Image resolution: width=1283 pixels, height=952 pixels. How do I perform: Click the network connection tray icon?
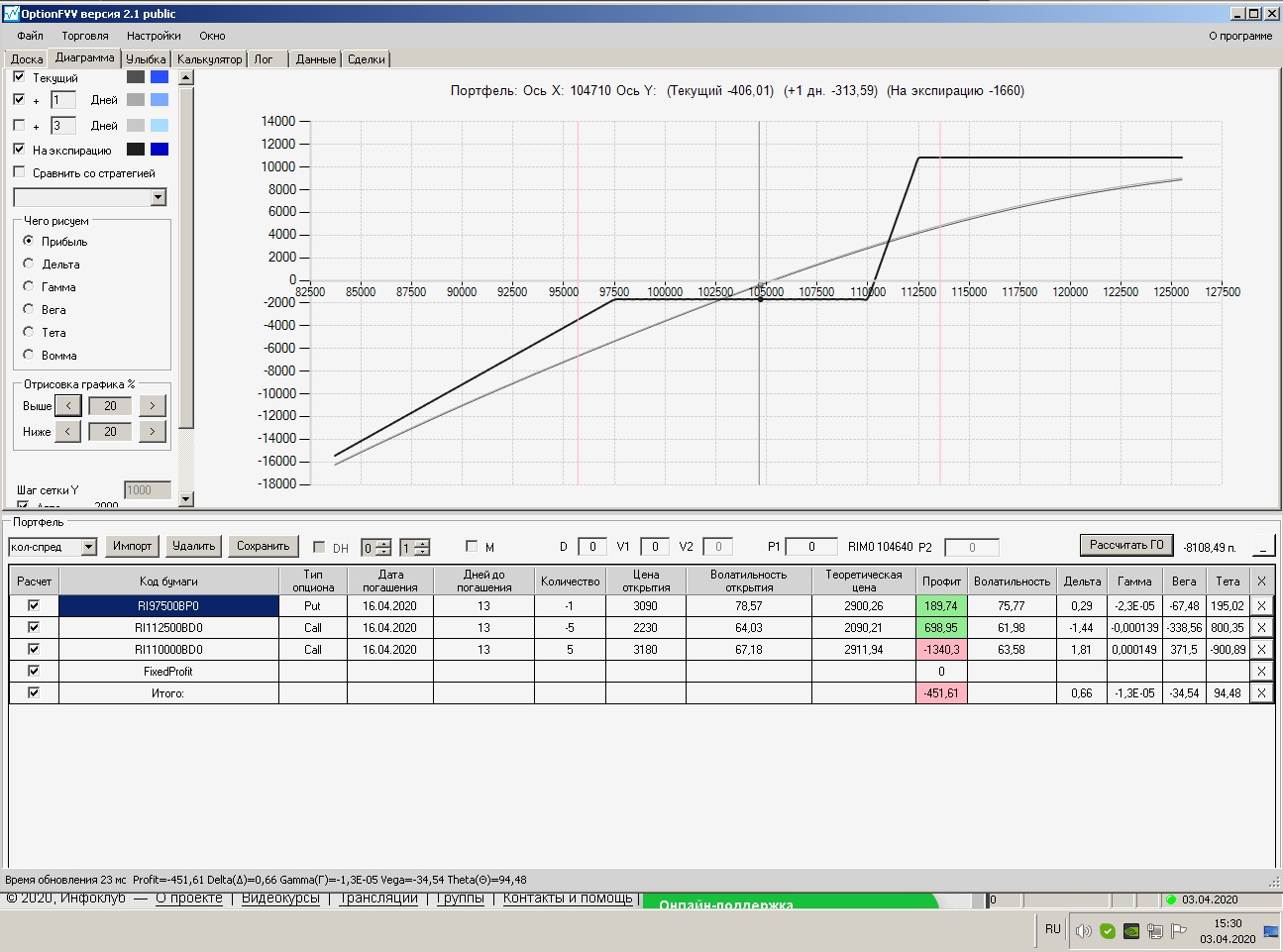pos(1155,930)
